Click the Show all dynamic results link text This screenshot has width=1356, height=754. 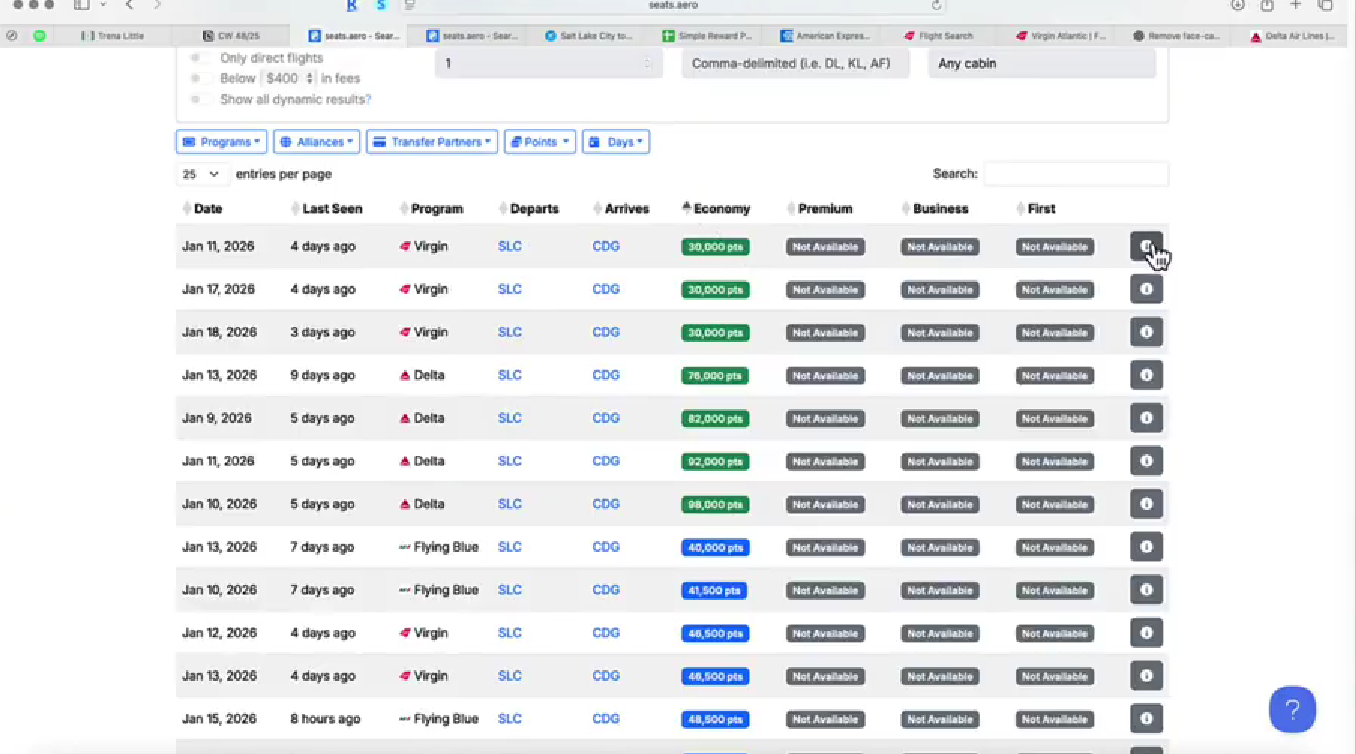click(x=295, y=99)
